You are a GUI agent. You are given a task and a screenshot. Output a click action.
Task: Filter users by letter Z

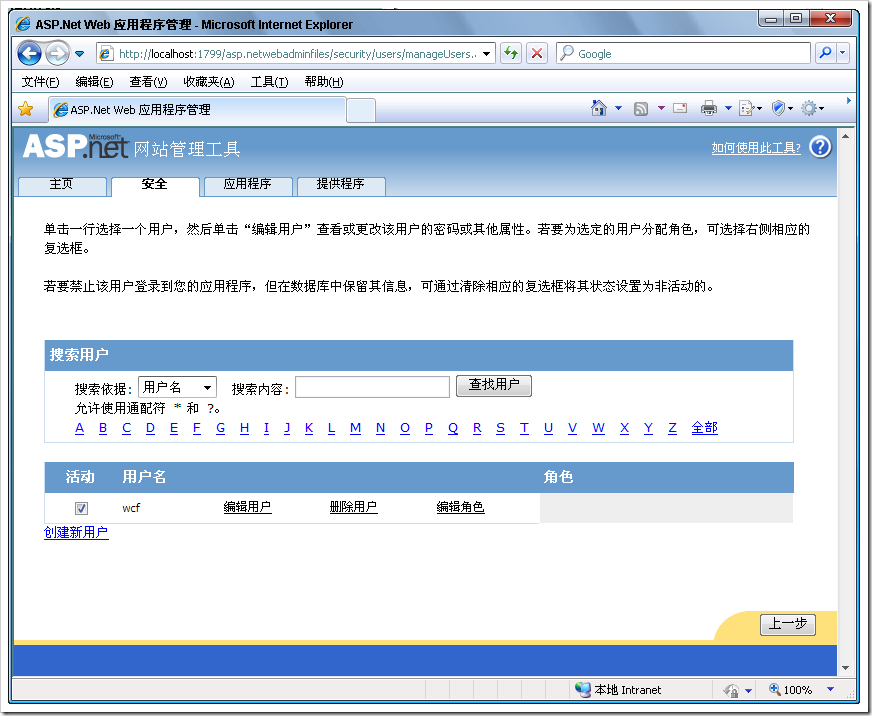[x=672, y=428]
